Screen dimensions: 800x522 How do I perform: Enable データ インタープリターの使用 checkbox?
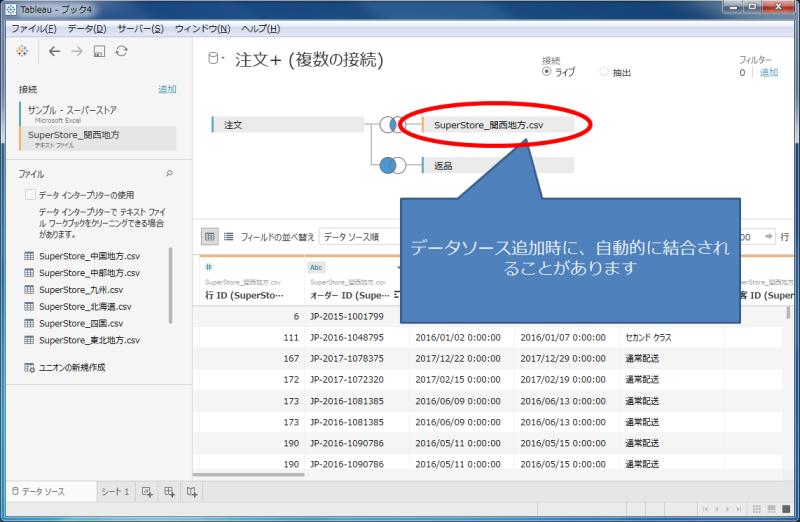click(x=30, y=195)
